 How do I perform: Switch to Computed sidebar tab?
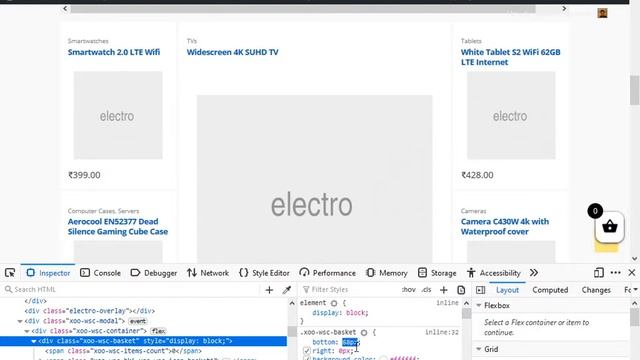550,290
